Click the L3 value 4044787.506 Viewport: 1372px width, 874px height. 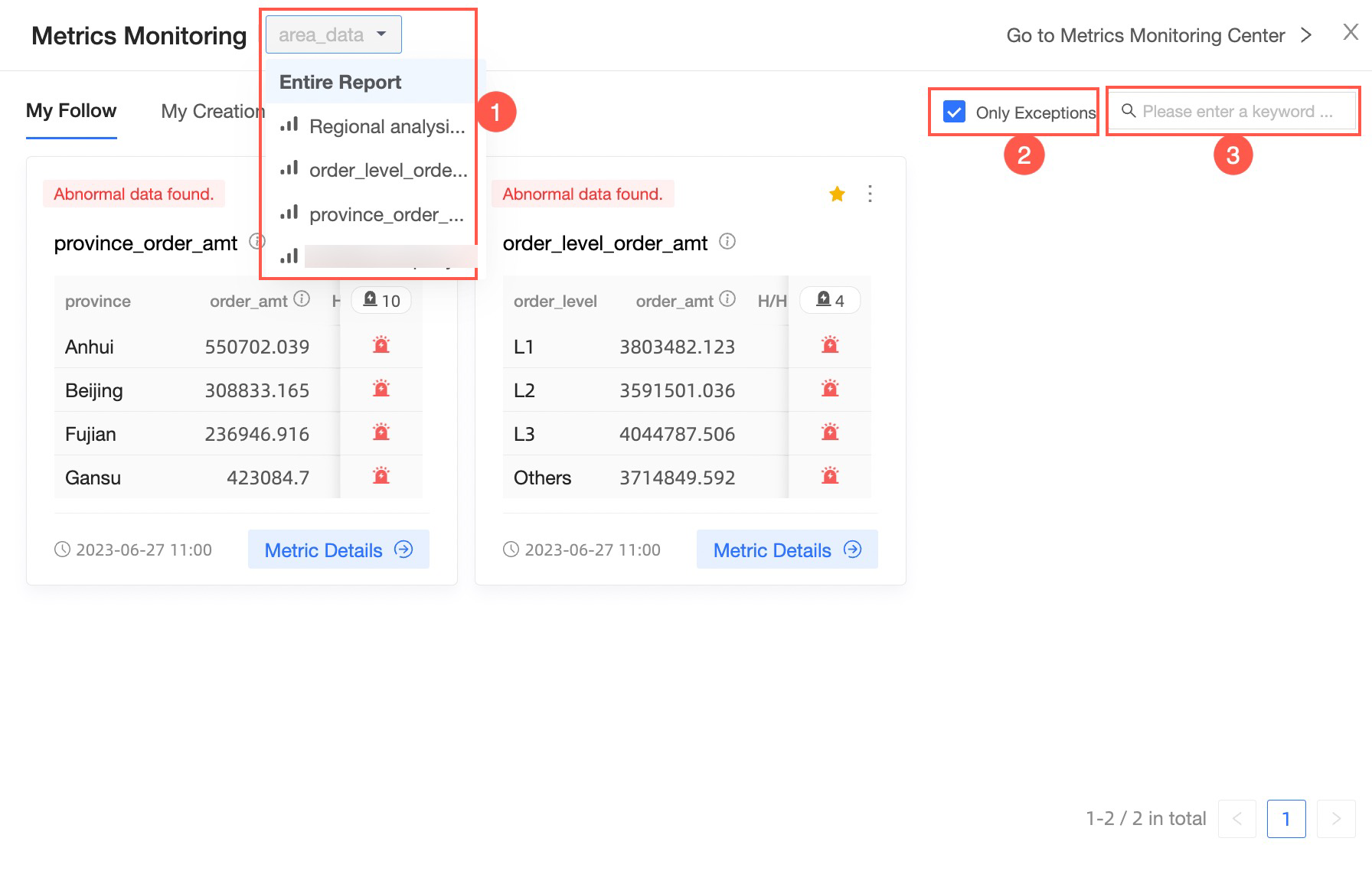[x=677, y=434]
